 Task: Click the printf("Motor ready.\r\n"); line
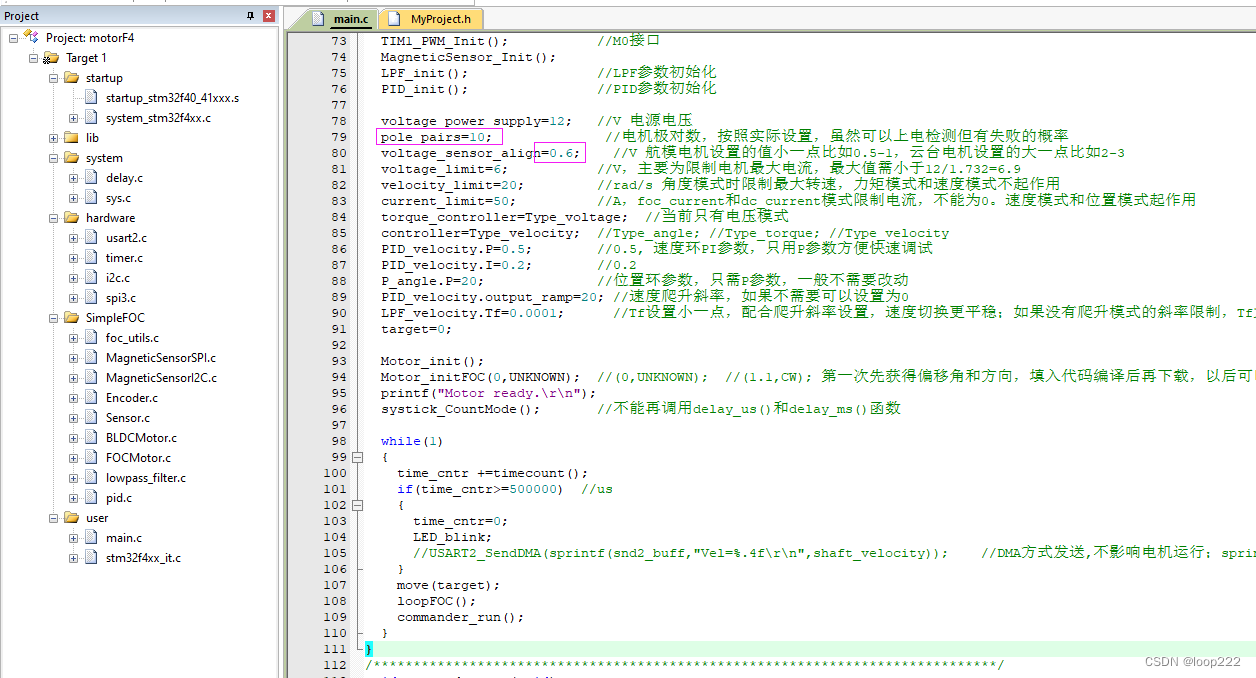click(488, 393)
